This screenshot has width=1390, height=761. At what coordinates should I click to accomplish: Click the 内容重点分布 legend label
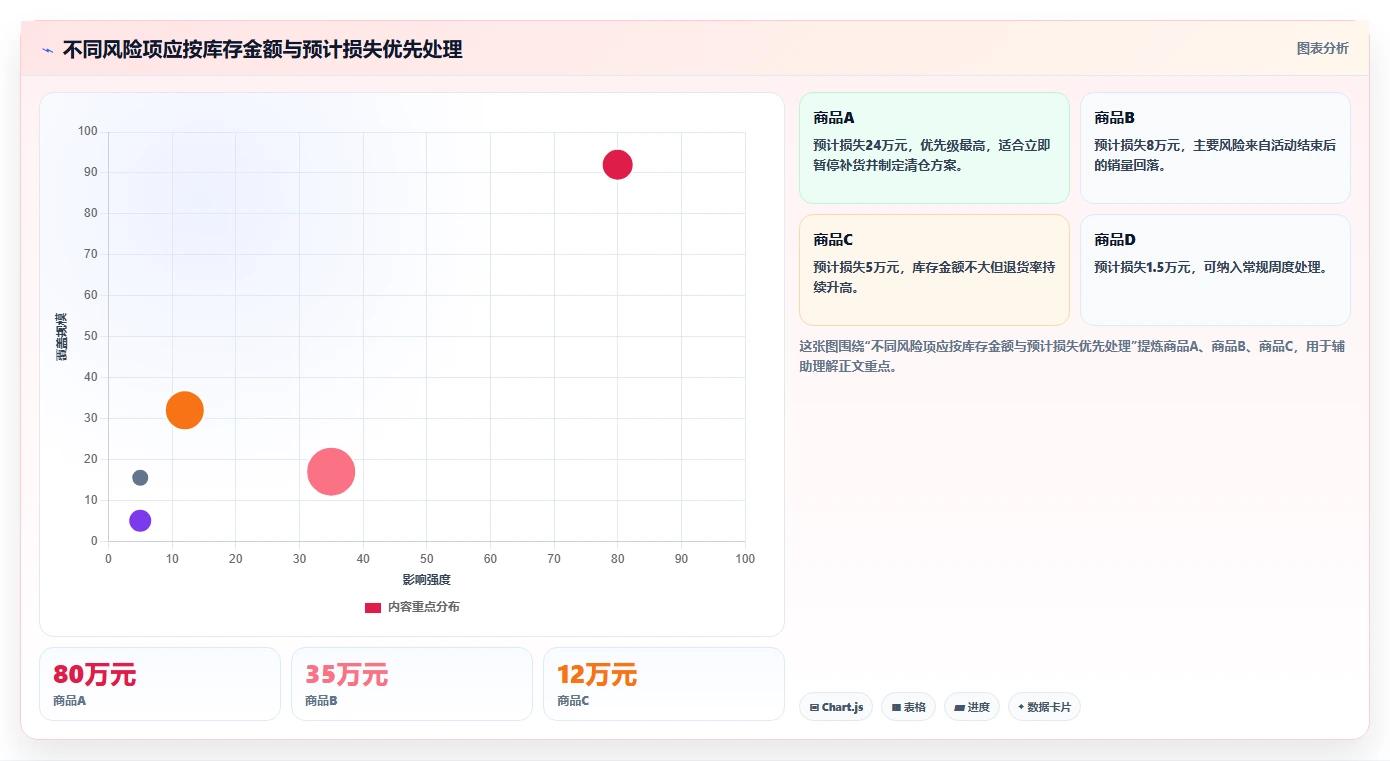(x=424, y=607)
